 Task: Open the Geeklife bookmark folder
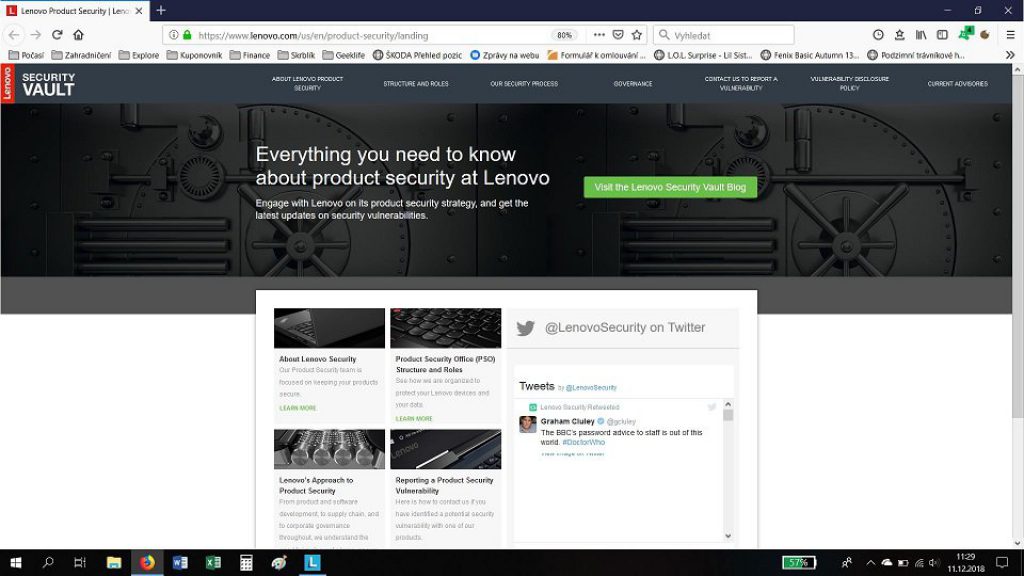coord(344,56)
